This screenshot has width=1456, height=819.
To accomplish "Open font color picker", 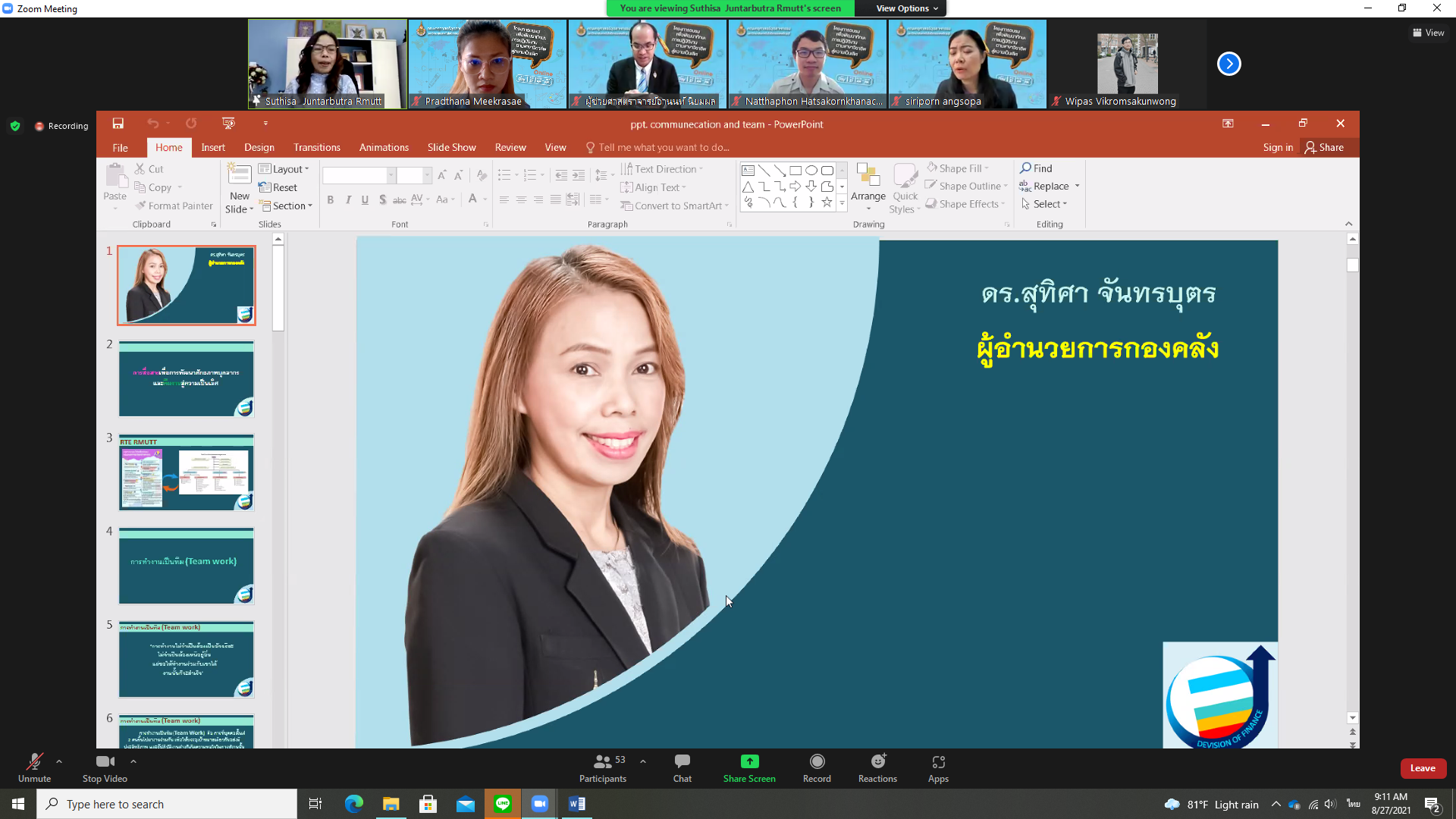I will tap(472, 199).
